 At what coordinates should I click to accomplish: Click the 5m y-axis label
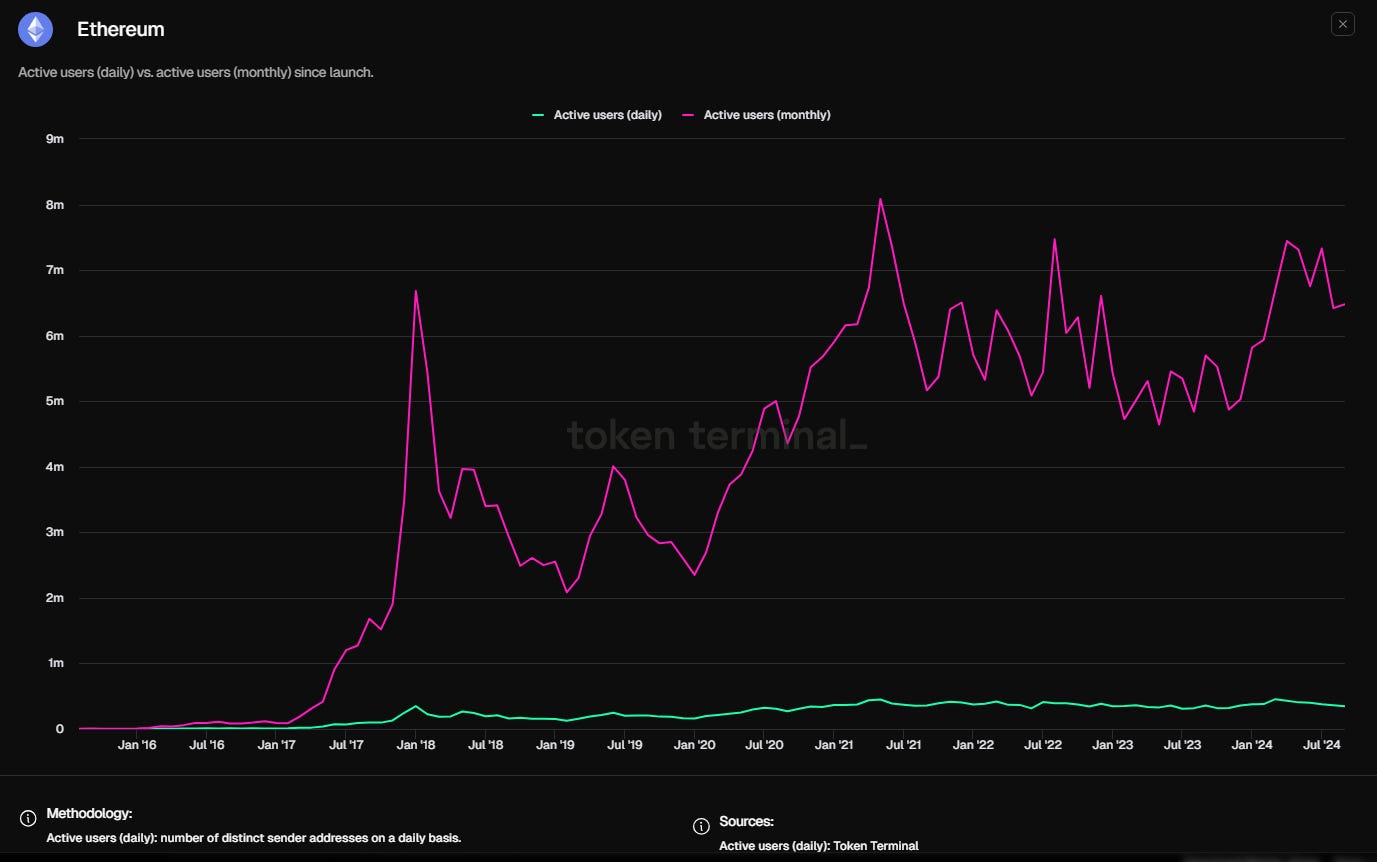(x=55, y=401)
